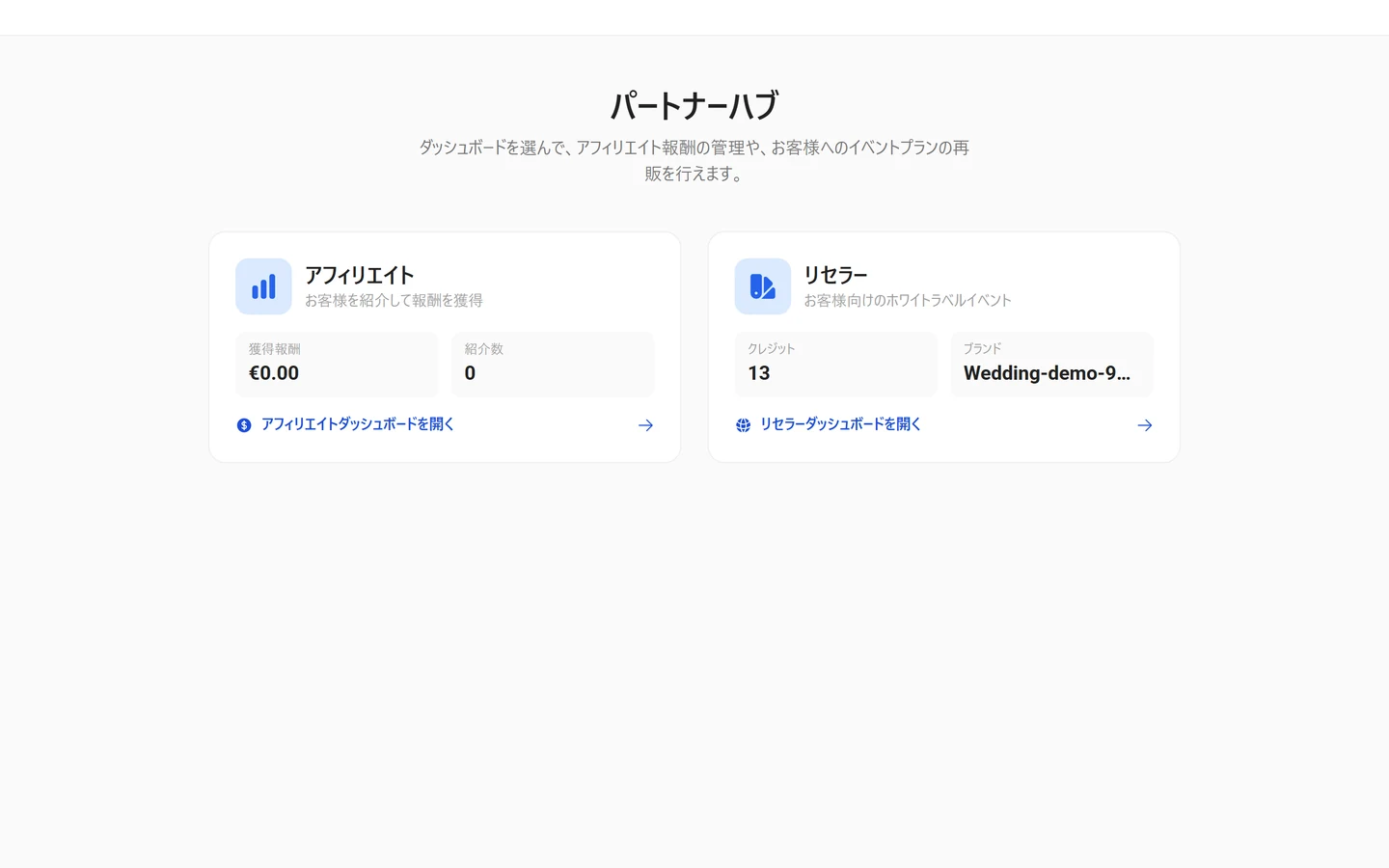This screenshot has height=868, width=1389.
Task: Click the arrow in the アフィリエイト card
Action: point(645,425)
